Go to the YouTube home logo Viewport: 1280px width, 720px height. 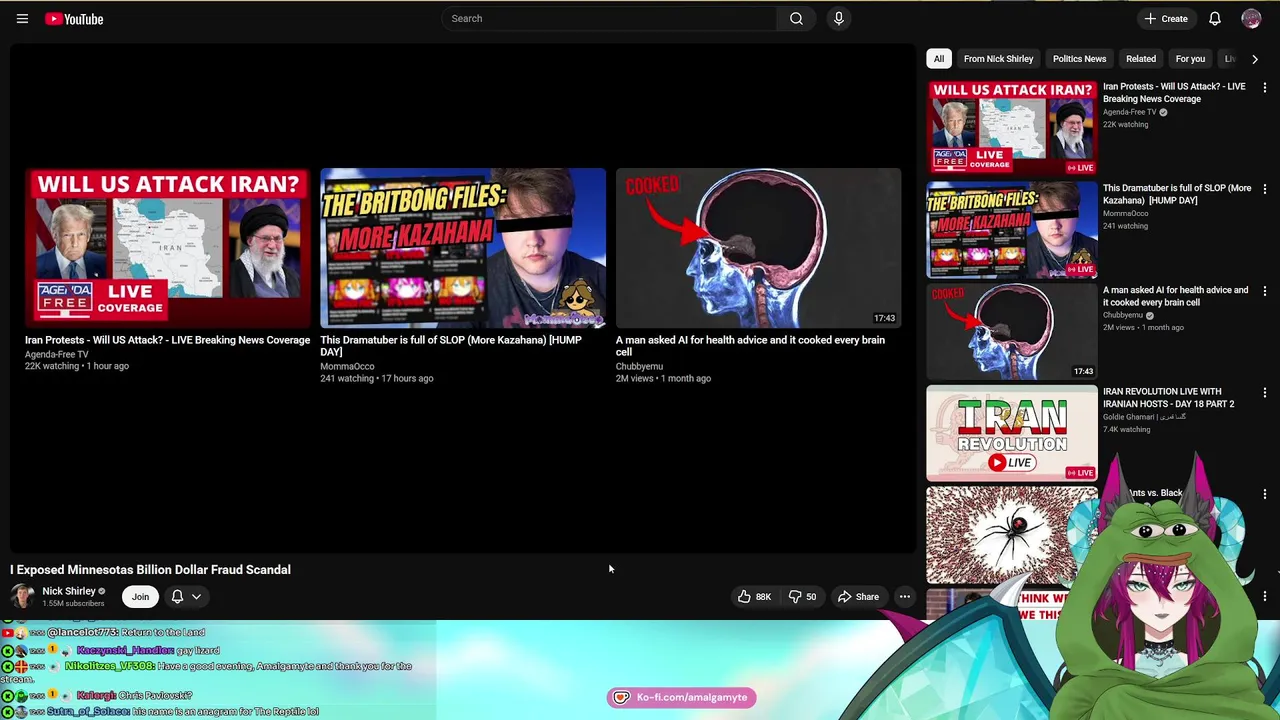pyautogui.click(x=74, y=19)
